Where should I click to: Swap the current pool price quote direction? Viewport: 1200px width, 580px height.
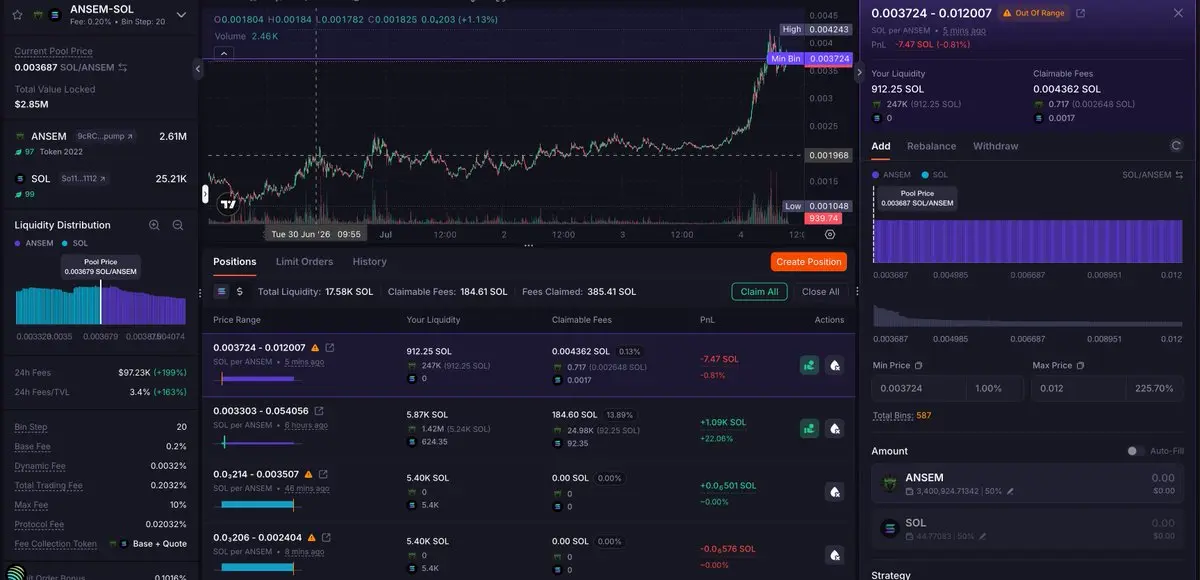pos(122,67)
